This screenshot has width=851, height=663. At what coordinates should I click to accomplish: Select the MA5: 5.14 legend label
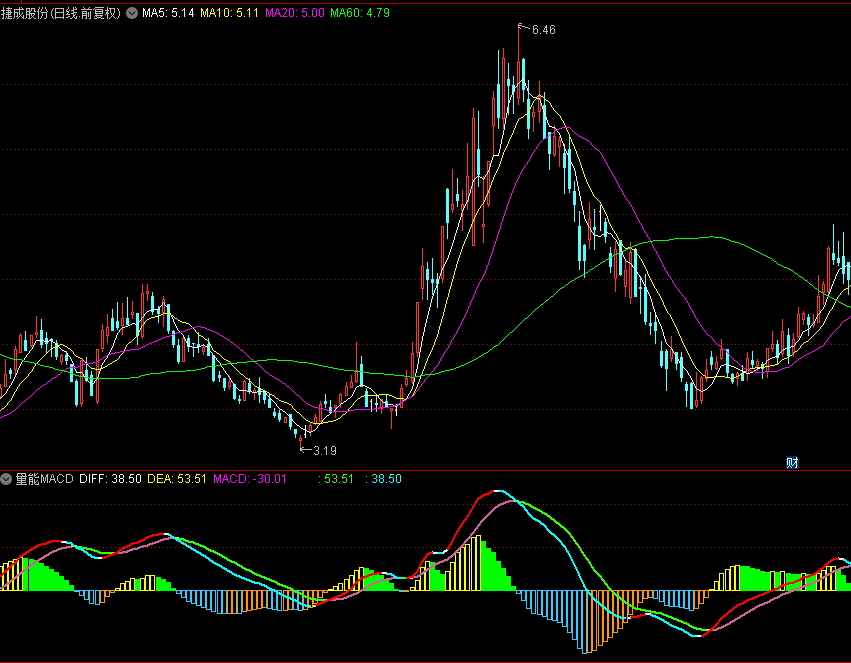tap(168, 14)
